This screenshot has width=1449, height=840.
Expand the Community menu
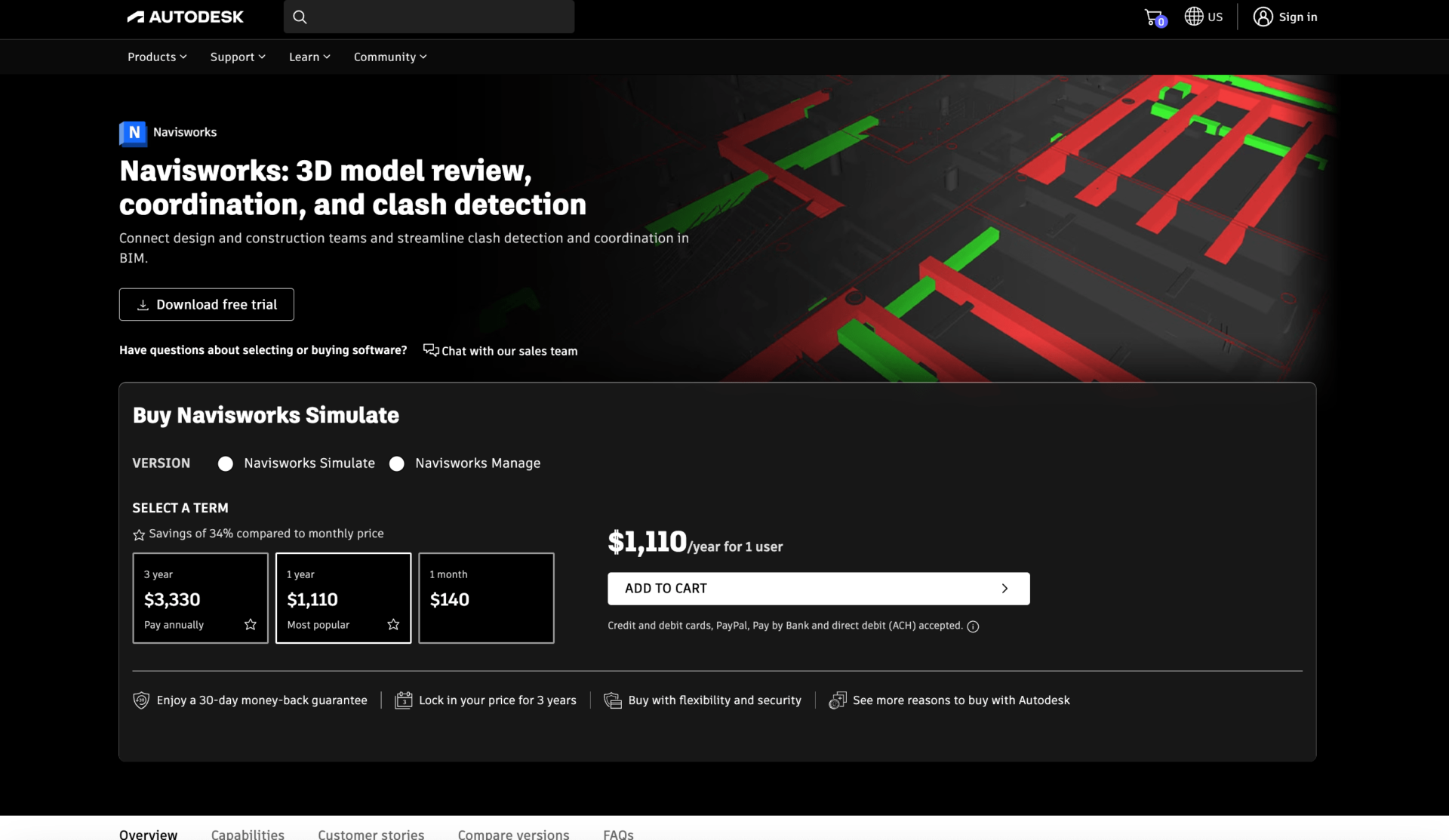pos(389,57)
